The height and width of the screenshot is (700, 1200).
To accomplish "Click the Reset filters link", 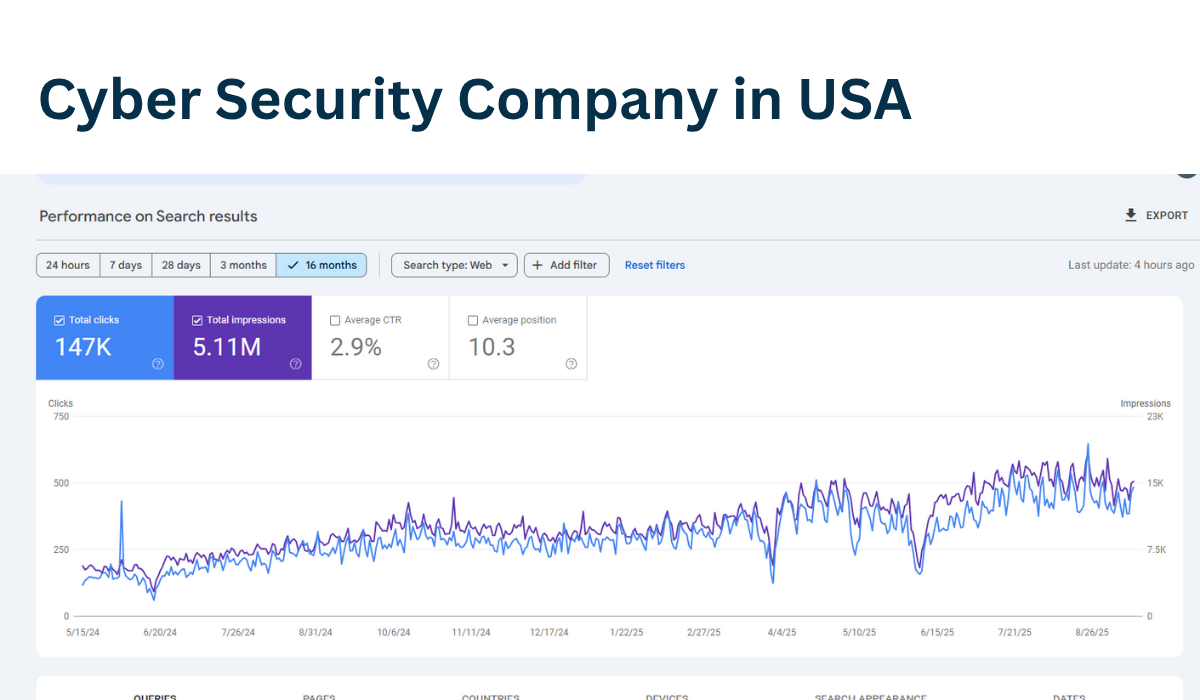I will [x=655, y=265].
